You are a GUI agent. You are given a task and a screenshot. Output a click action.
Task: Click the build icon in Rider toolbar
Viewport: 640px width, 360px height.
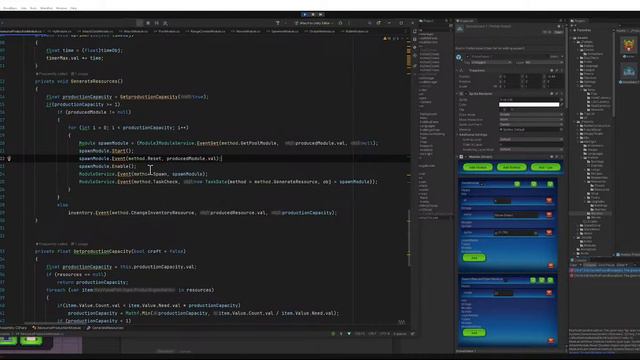coord(278,23)
